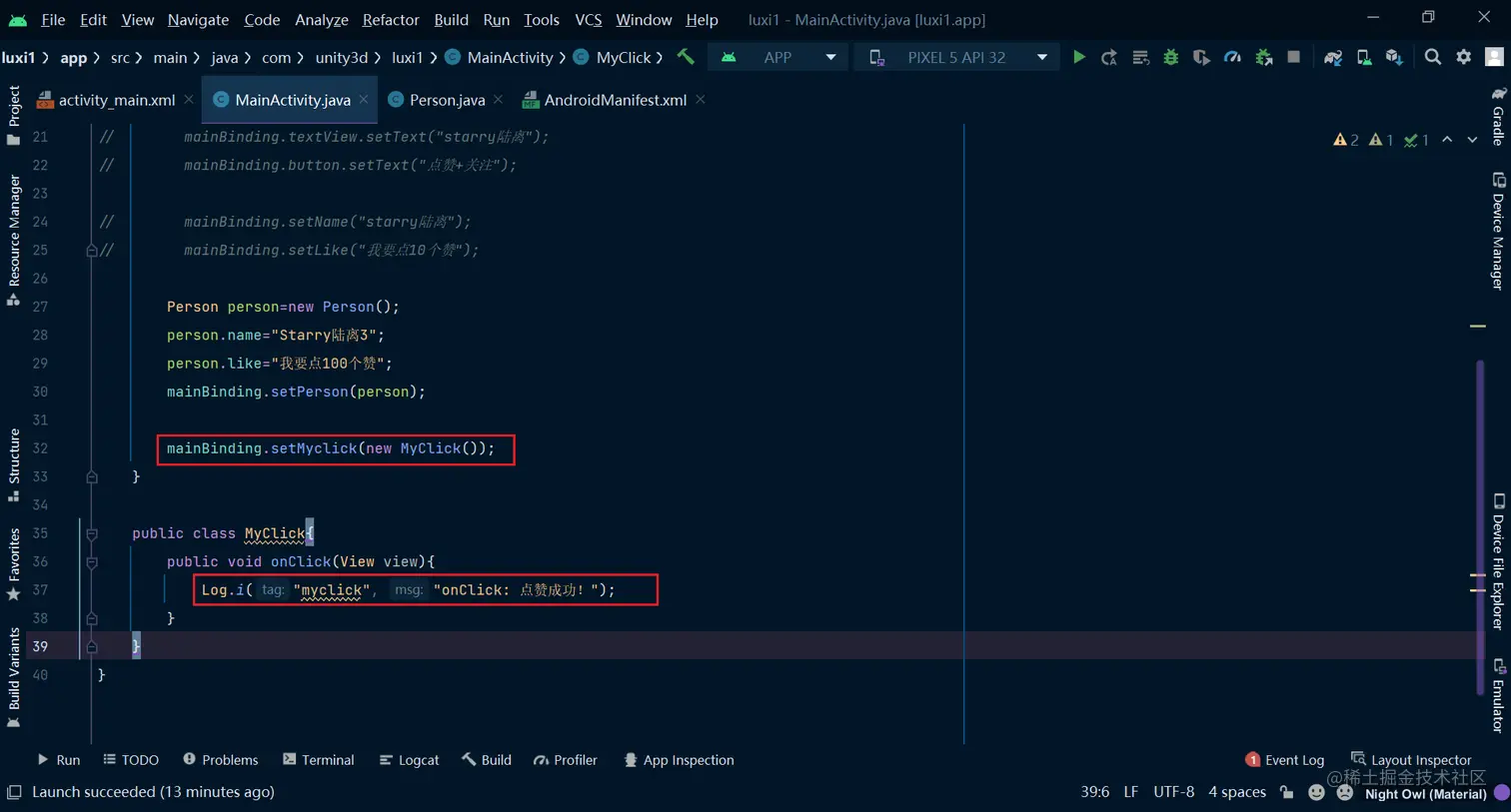Open the Problems tool window
Screen dimensions: 1511x812
click(x=220, y=760)
